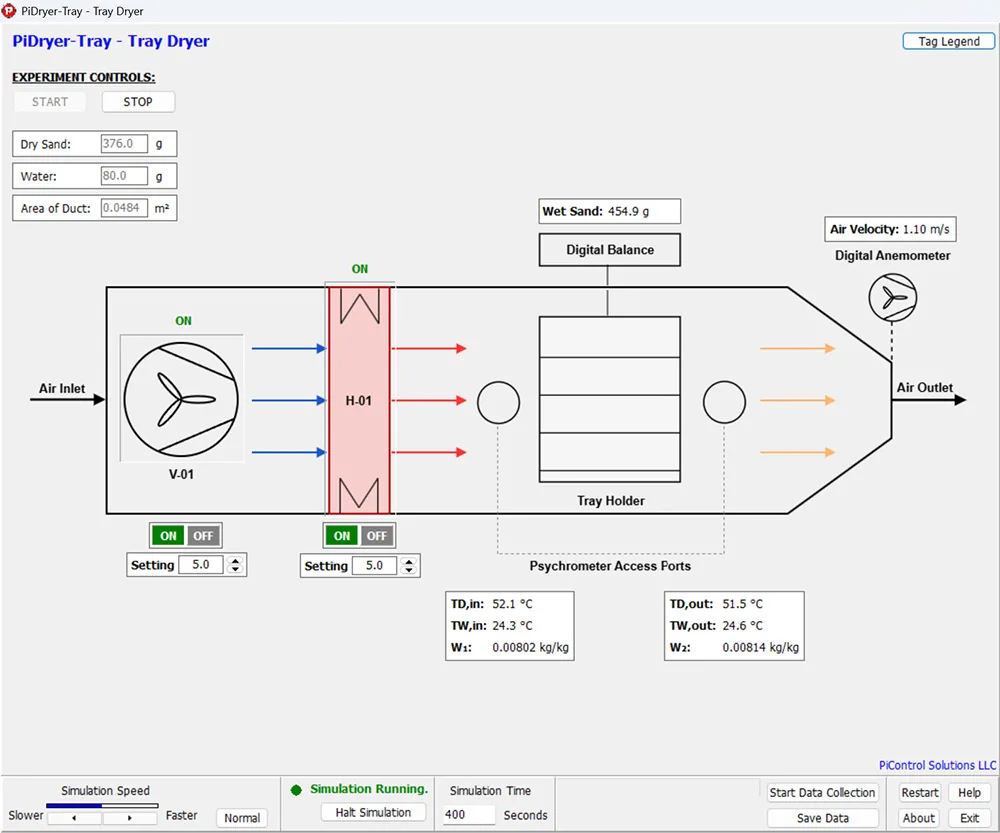
Task: Decrease fan Setting with down arrow
Action: pyautogui.click(x=235, y=569)
